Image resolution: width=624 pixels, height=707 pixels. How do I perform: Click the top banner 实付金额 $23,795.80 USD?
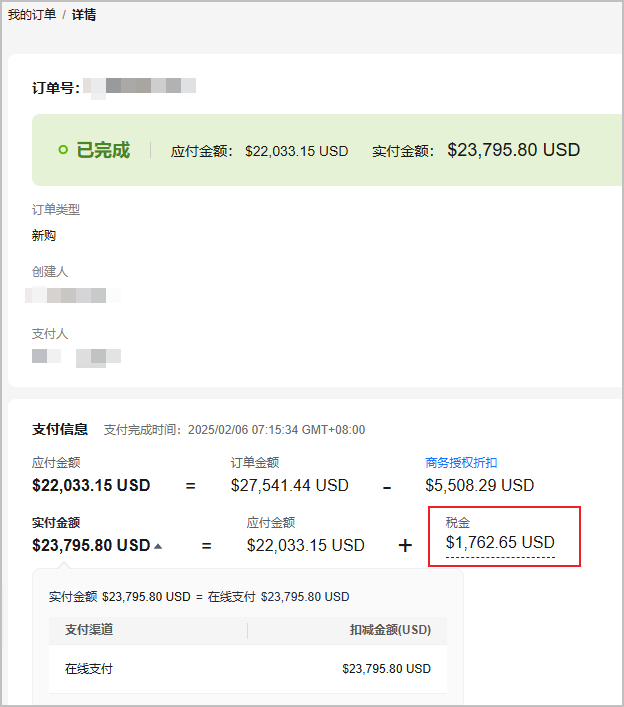514,150
